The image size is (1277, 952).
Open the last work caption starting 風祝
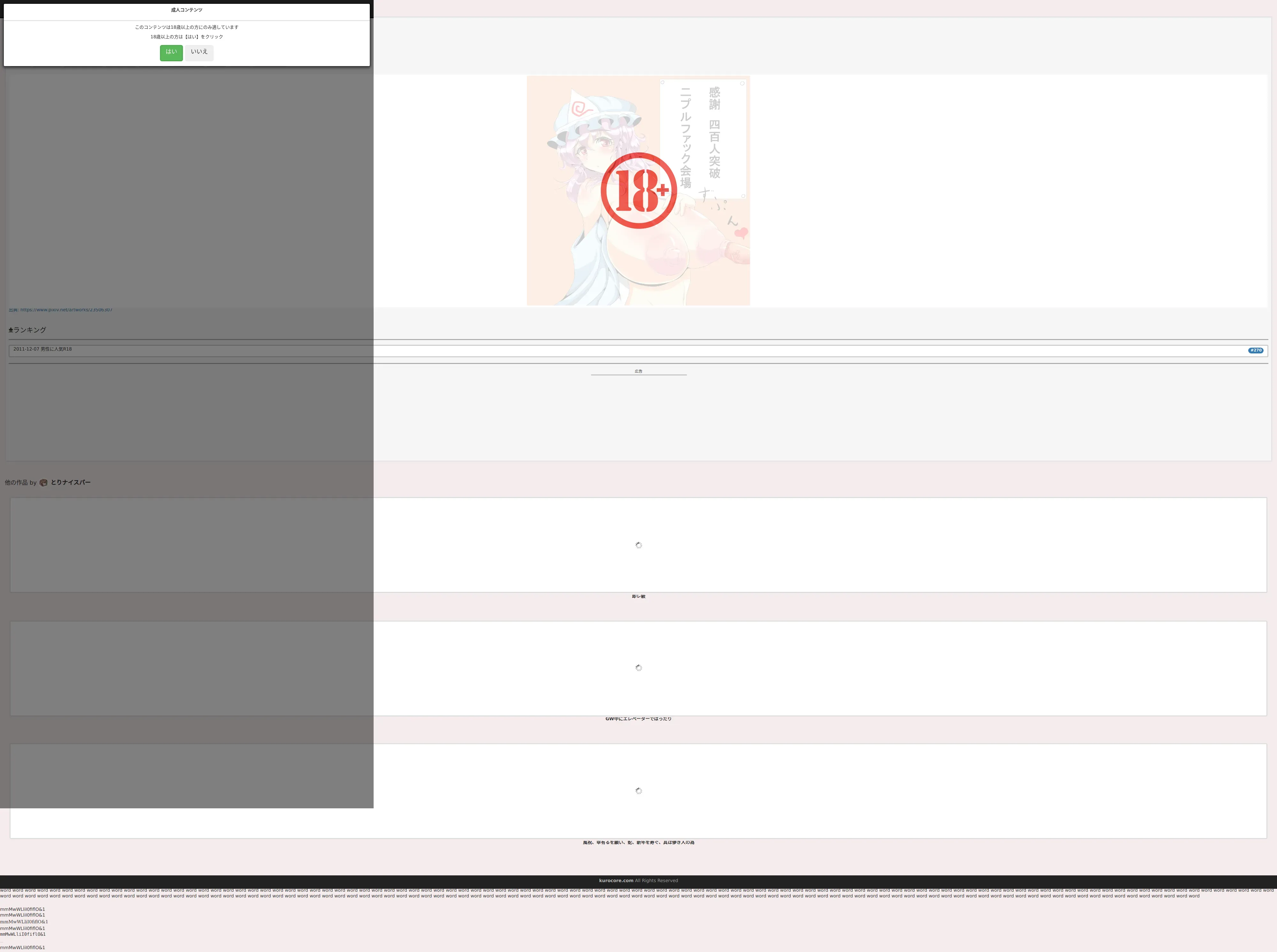pos(639,842)
